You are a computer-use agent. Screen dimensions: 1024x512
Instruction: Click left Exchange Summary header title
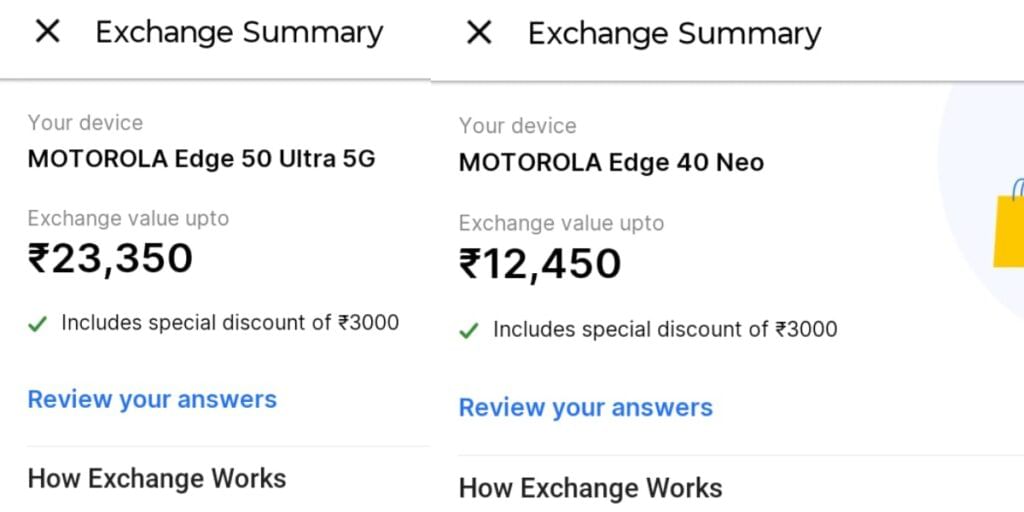click(x=239, y=33)
